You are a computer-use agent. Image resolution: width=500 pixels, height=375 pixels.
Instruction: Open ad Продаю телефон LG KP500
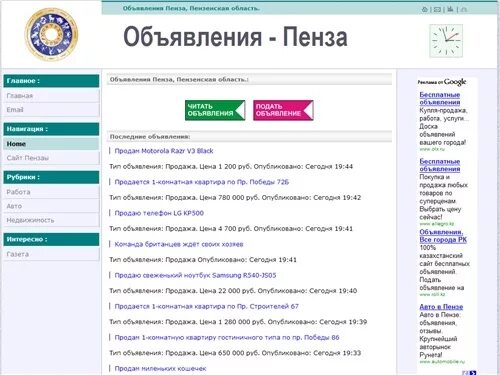pyautogui.click(x=159, y=213)
